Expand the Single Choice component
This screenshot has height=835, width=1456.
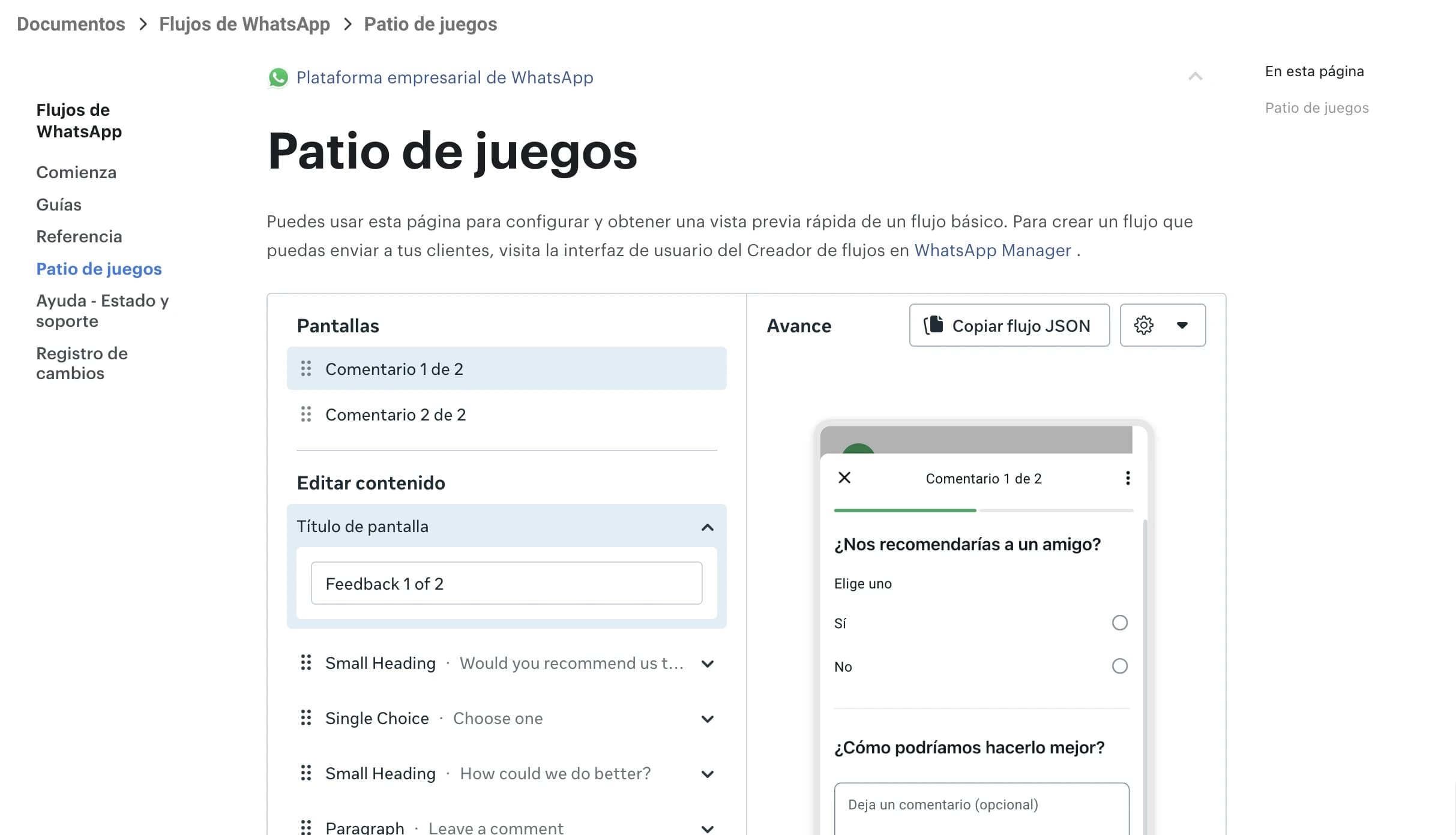(708, 719)
